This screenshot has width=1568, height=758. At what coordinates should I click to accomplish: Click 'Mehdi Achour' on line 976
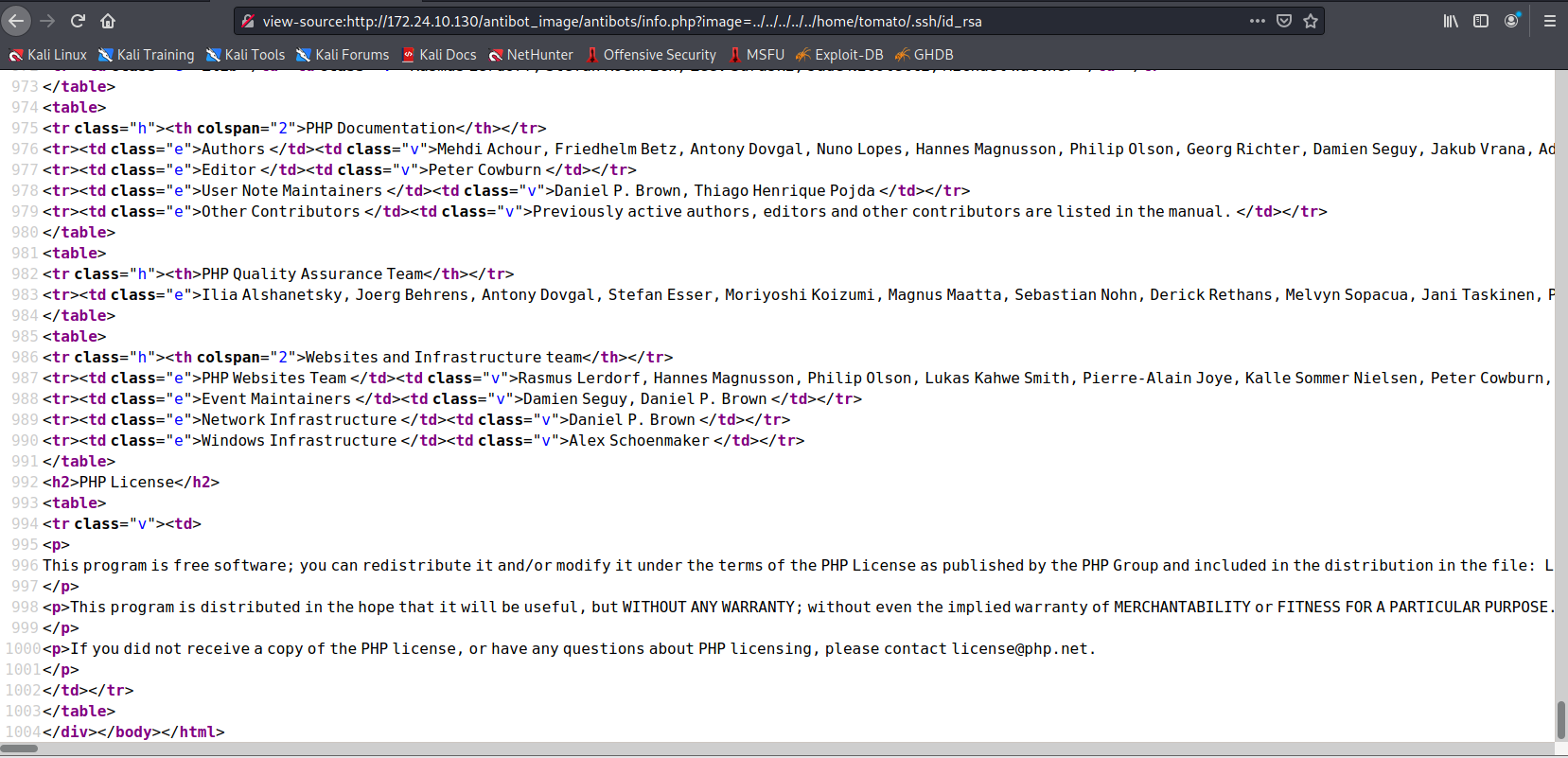pos(489,149)
